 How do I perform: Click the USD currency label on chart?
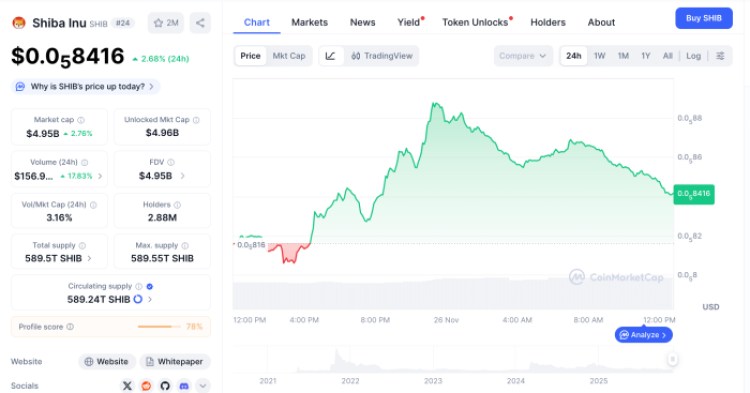coord(711,307)
